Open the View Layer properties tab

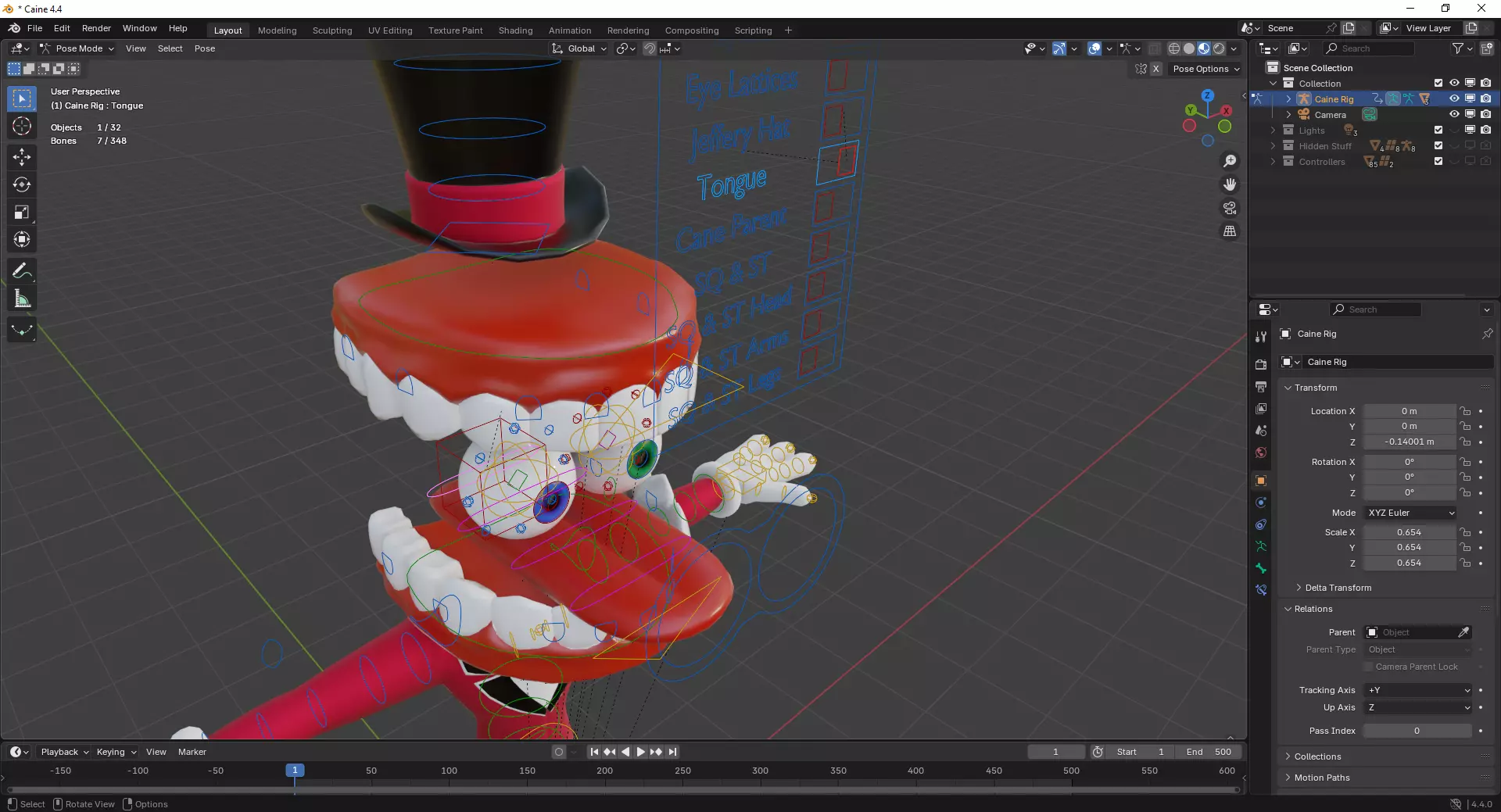1261,409
